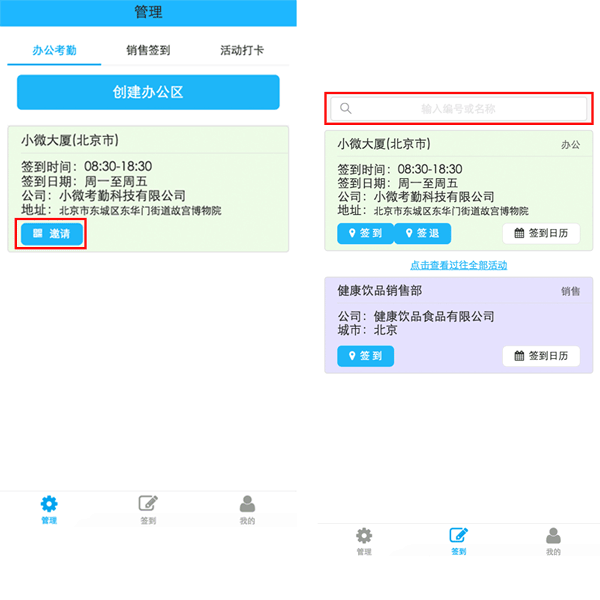The image size is (600, 600).
Task: Click the 销售 label on purple card
Action: (x=570, y=291)
